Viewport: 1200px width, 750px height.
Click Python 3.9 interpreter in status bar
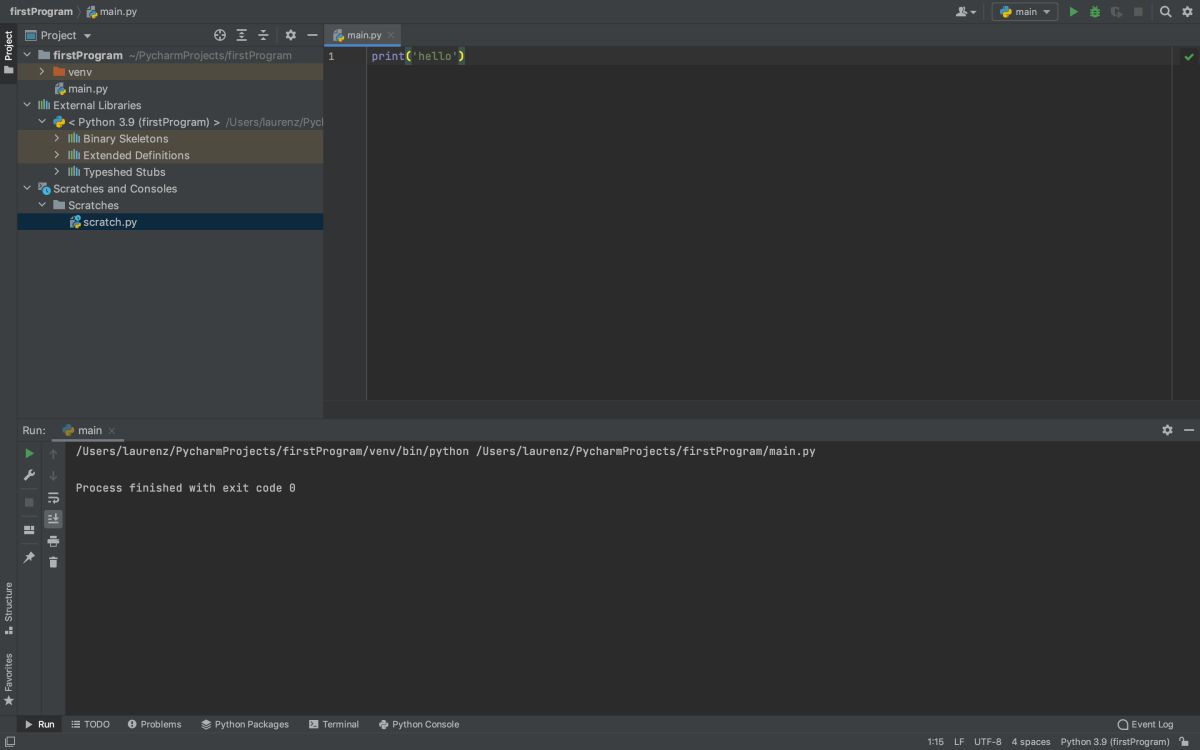[x=1114, y=742]
